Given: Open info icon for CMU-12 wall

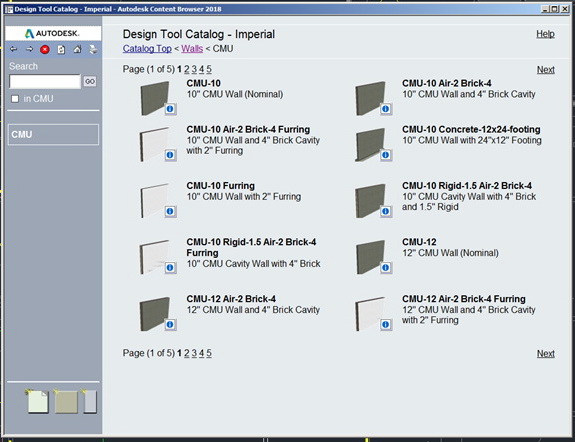Looking at the screenshot, I should coord(385,268).
